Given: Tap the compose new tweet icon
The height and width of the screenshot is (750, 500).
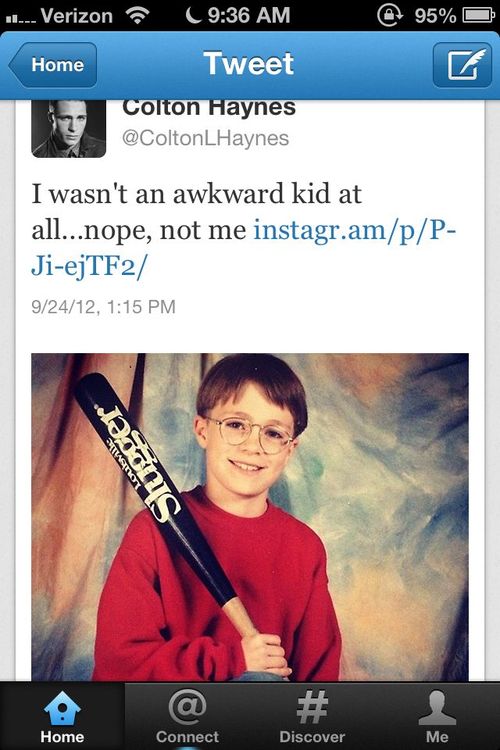Looking at the screenshot, I should [x=462, y=65].
